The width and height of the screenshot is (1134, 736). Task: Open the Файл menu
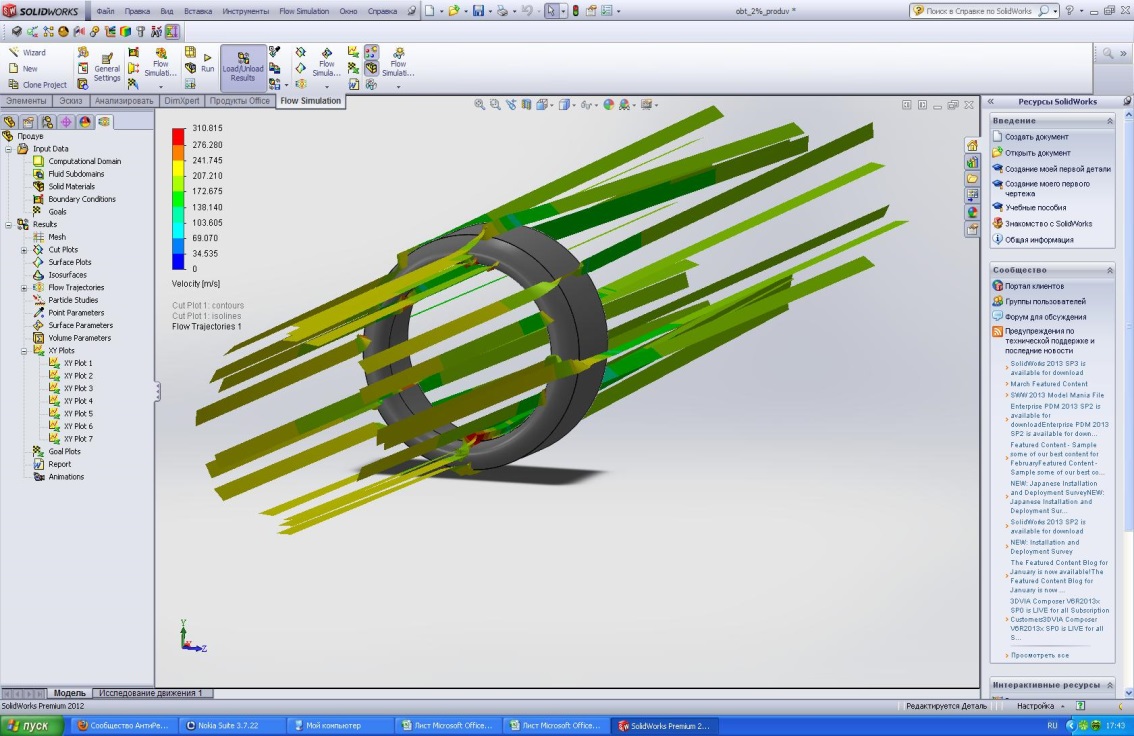[105, 11]
